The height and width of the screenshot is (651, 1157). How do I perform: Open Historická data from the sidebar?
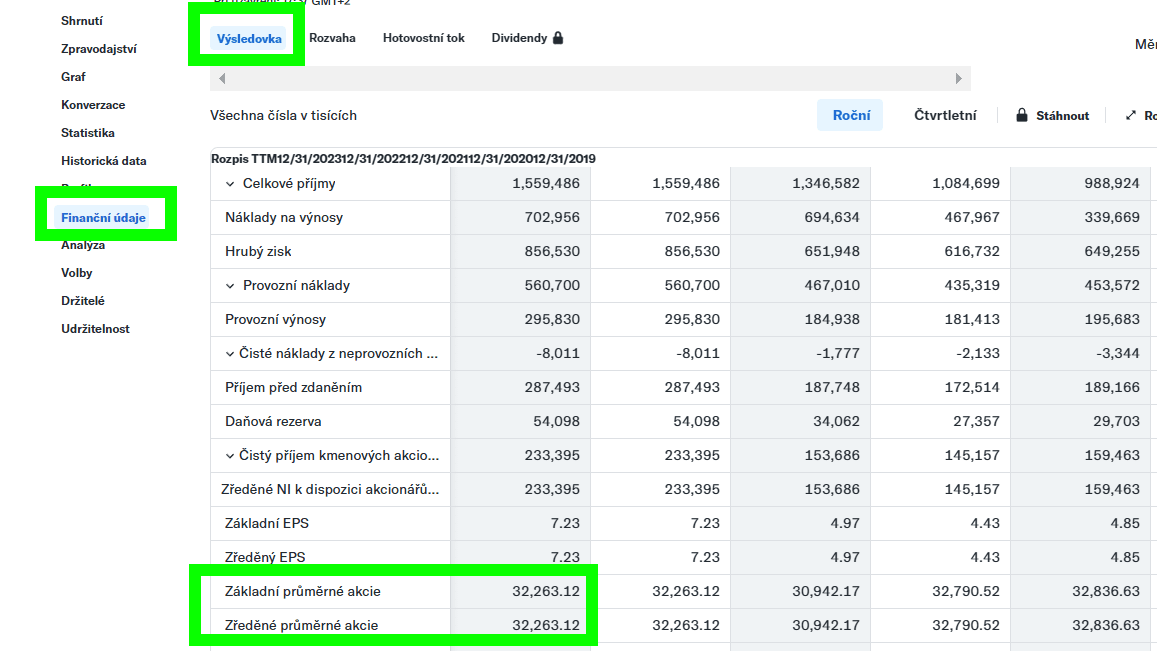[x=106, y=159]
